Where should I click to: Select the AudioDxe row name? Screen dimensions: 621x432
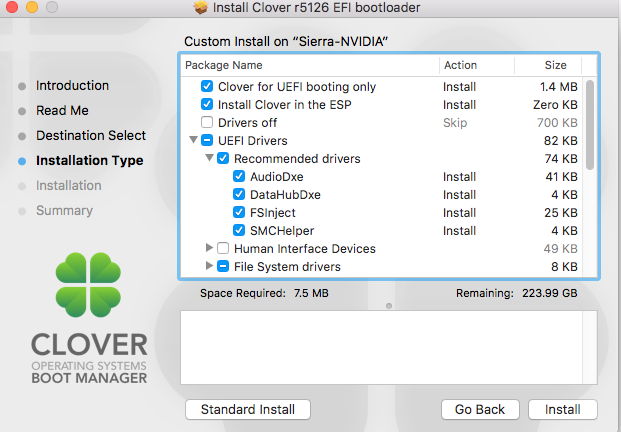point(276,176)
